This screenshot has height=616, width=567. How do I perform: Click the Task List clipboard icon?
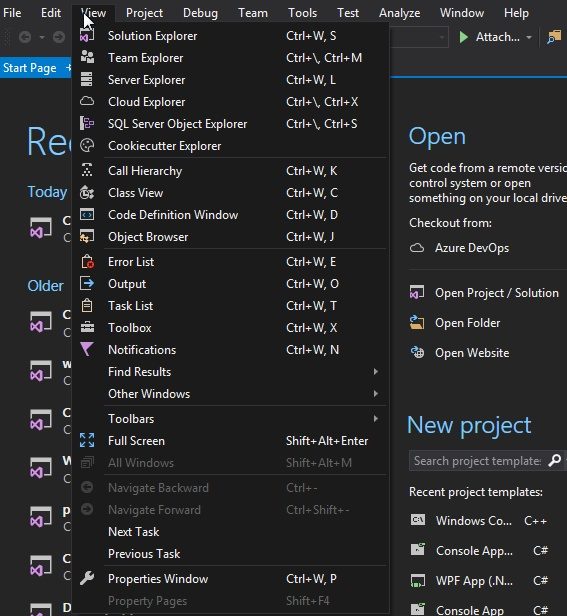pos(87,306)
